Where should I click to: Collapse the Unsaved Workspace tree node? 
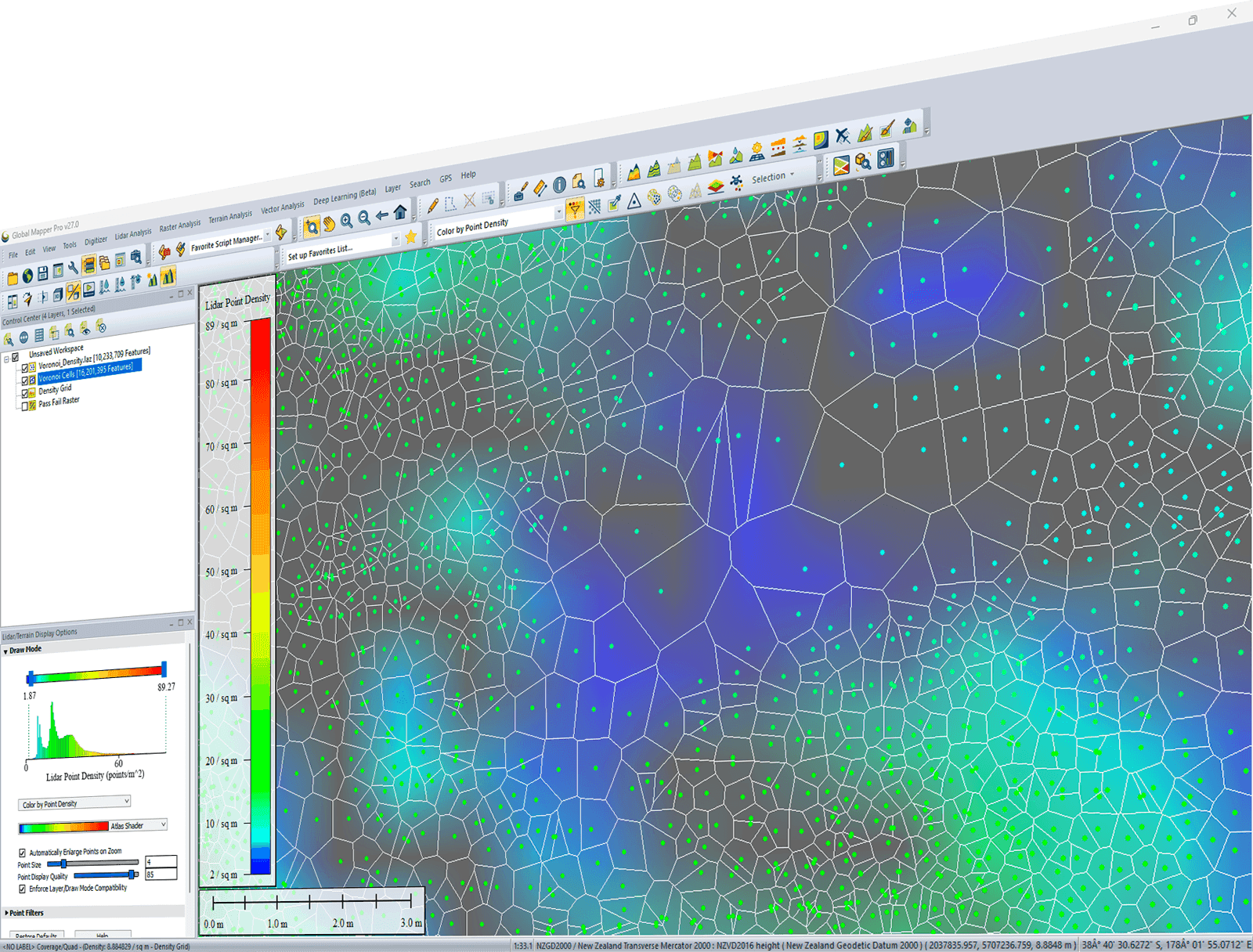6,359
